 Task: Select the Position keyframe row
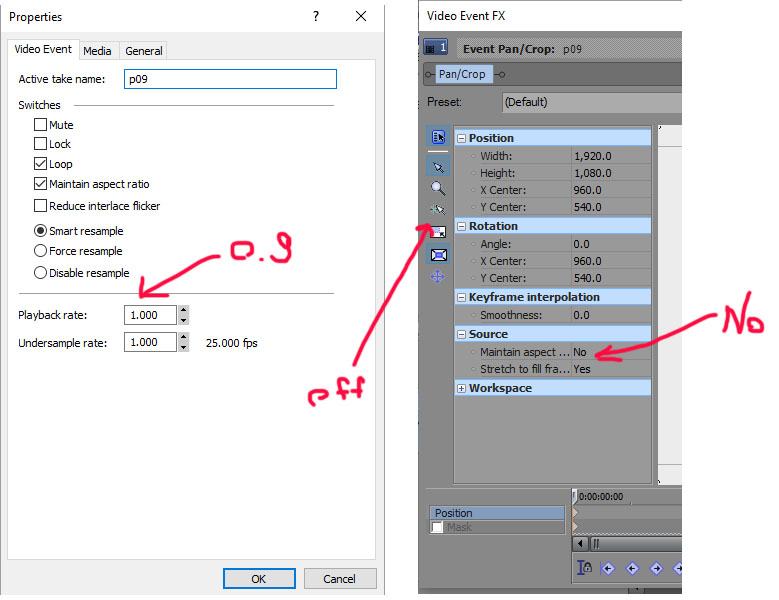coord(497,513)
